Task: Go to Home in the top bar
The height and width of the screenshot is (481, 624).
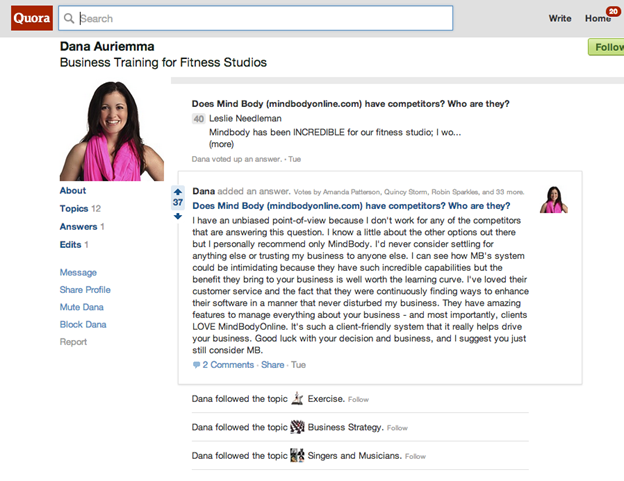Action: pyautogui.click(x=597, y=18)
